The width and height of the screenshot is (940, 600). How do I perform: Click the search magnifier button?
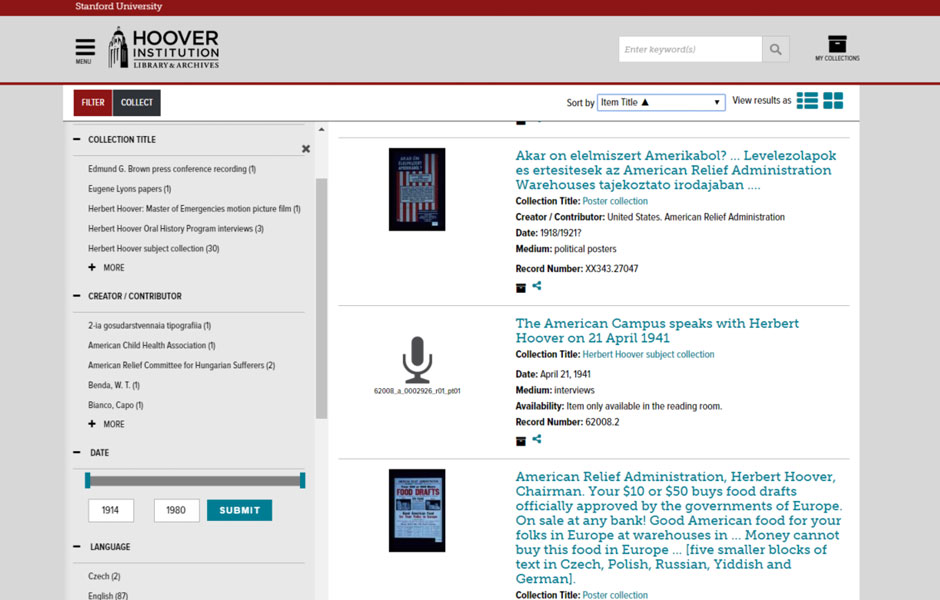click(x=775, y=49)
